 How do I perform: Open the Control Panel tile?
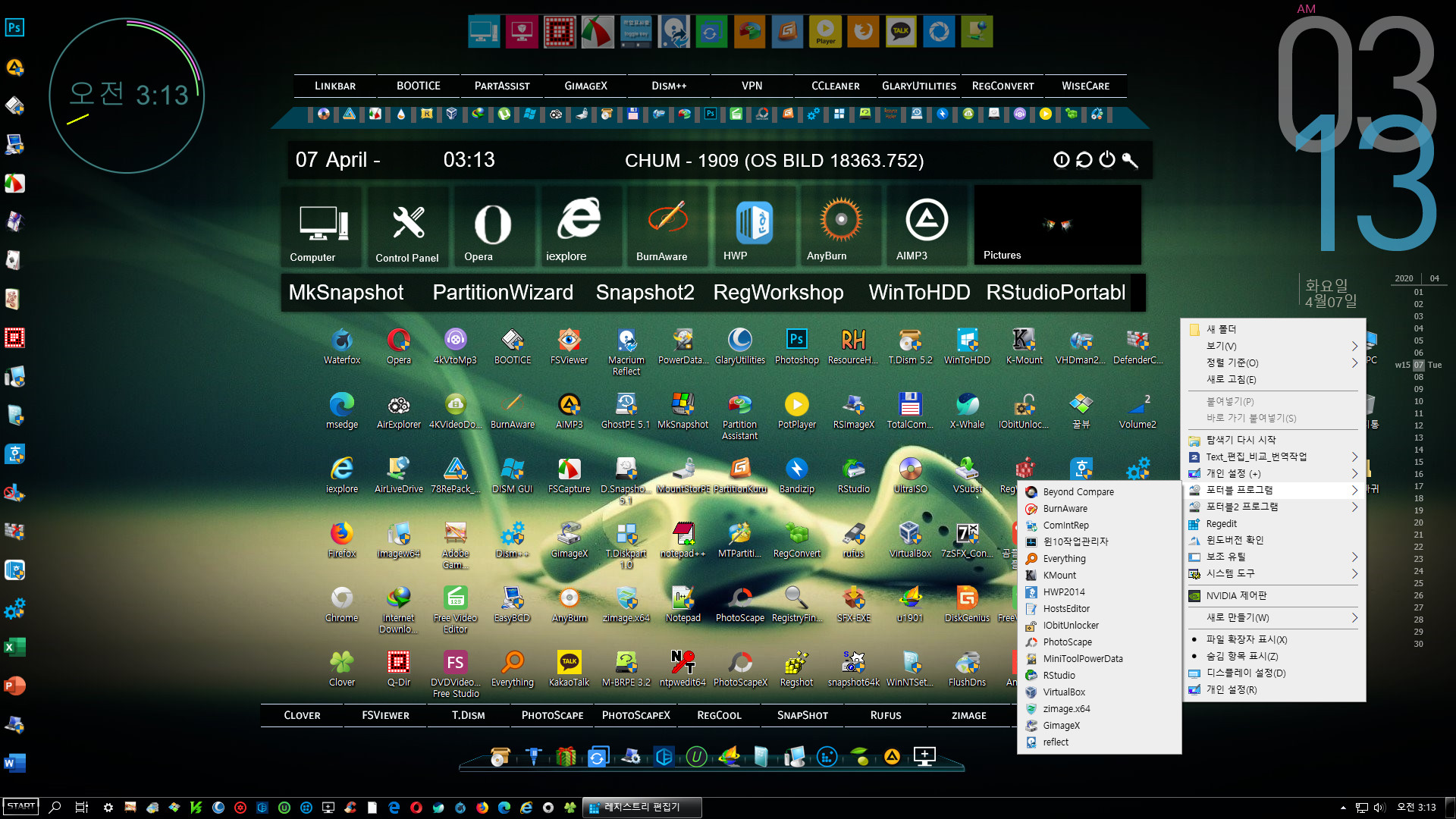click(x=408, y=227)
